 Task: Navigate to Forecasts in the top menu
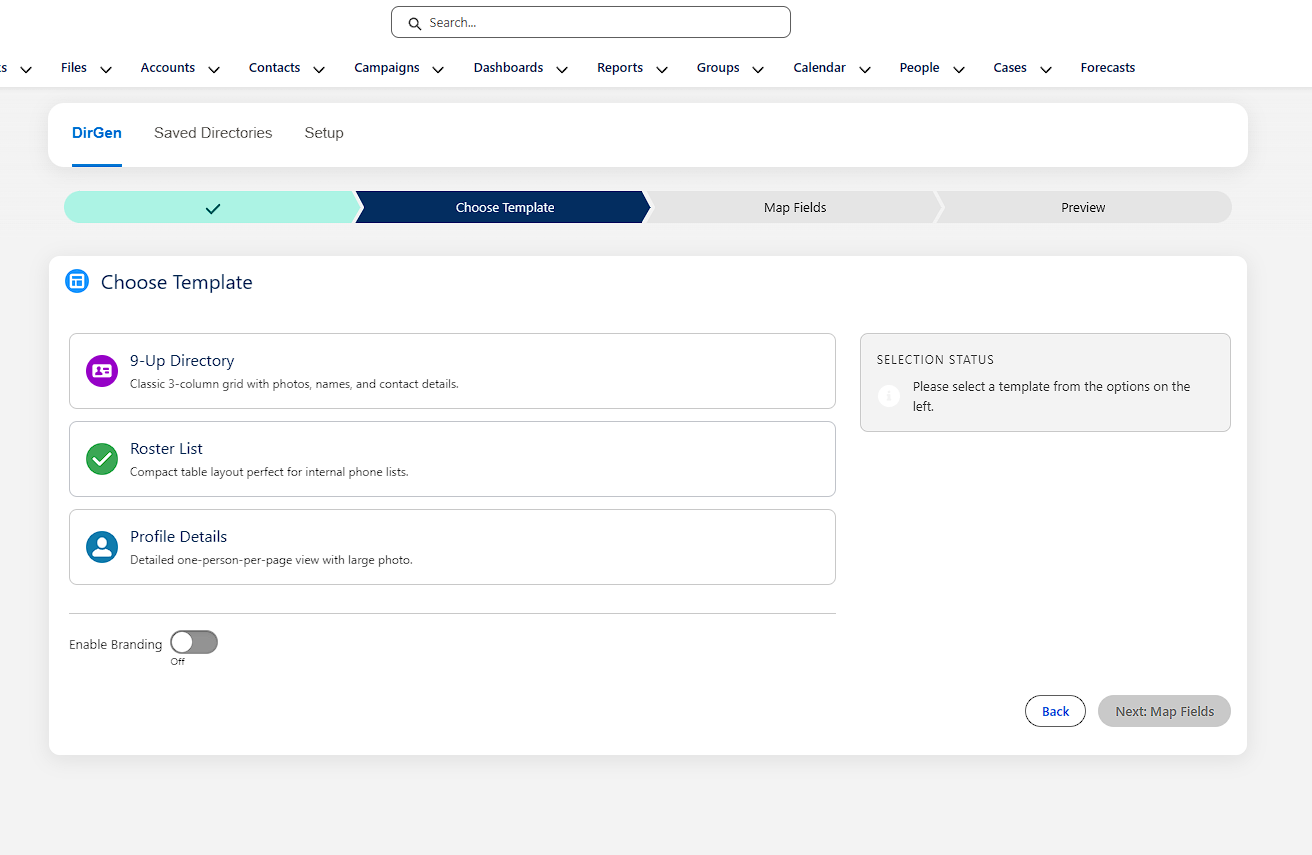click(x=1107, y=67)
